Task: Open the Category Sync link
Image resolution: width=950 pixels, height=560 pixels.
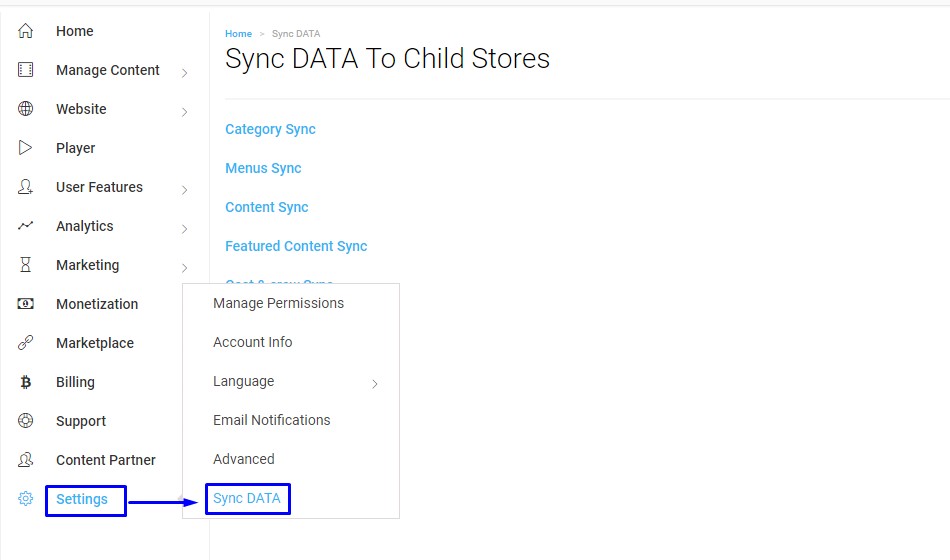Action: tap(270, 129)
